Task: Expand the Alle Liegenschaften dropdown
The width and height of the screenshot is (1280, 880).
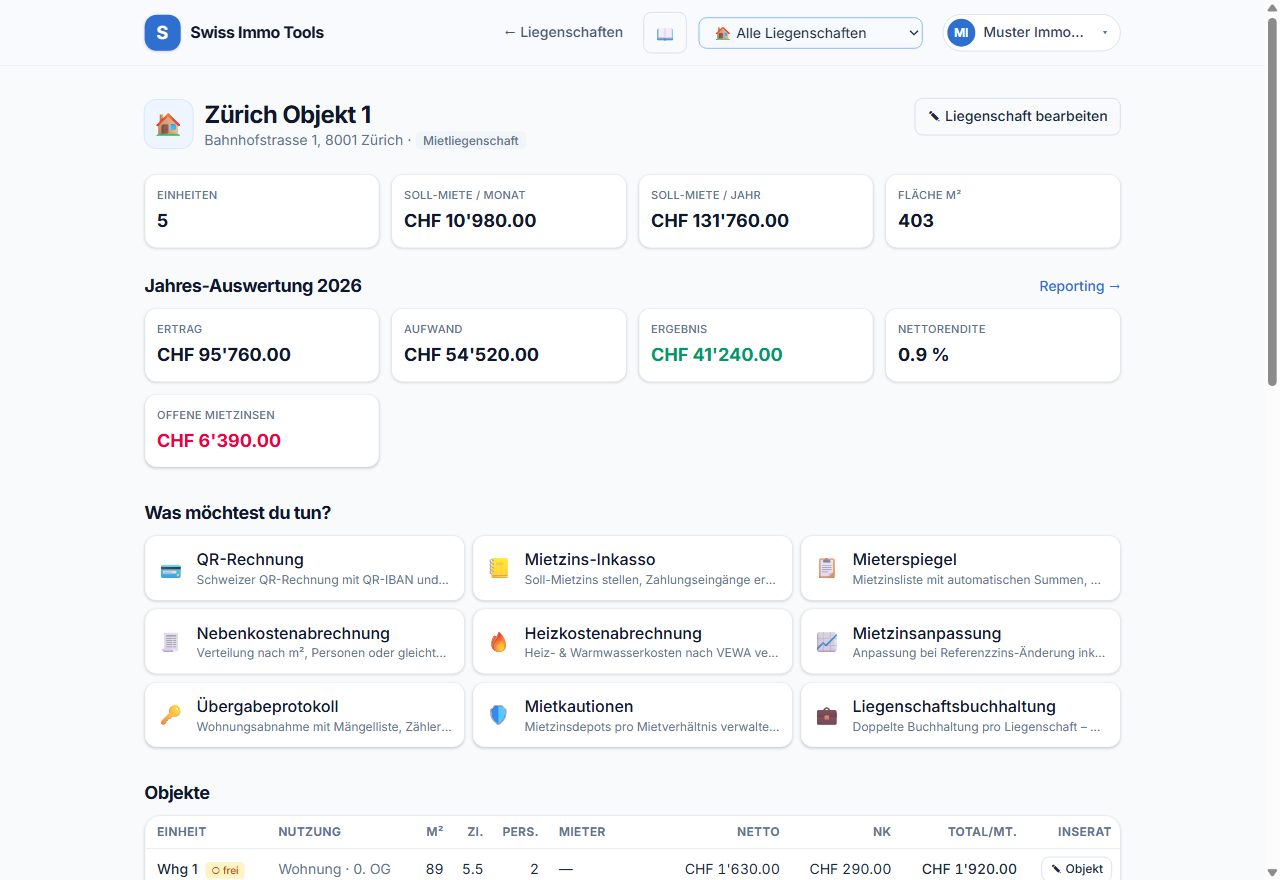Action: coord(811,33)
